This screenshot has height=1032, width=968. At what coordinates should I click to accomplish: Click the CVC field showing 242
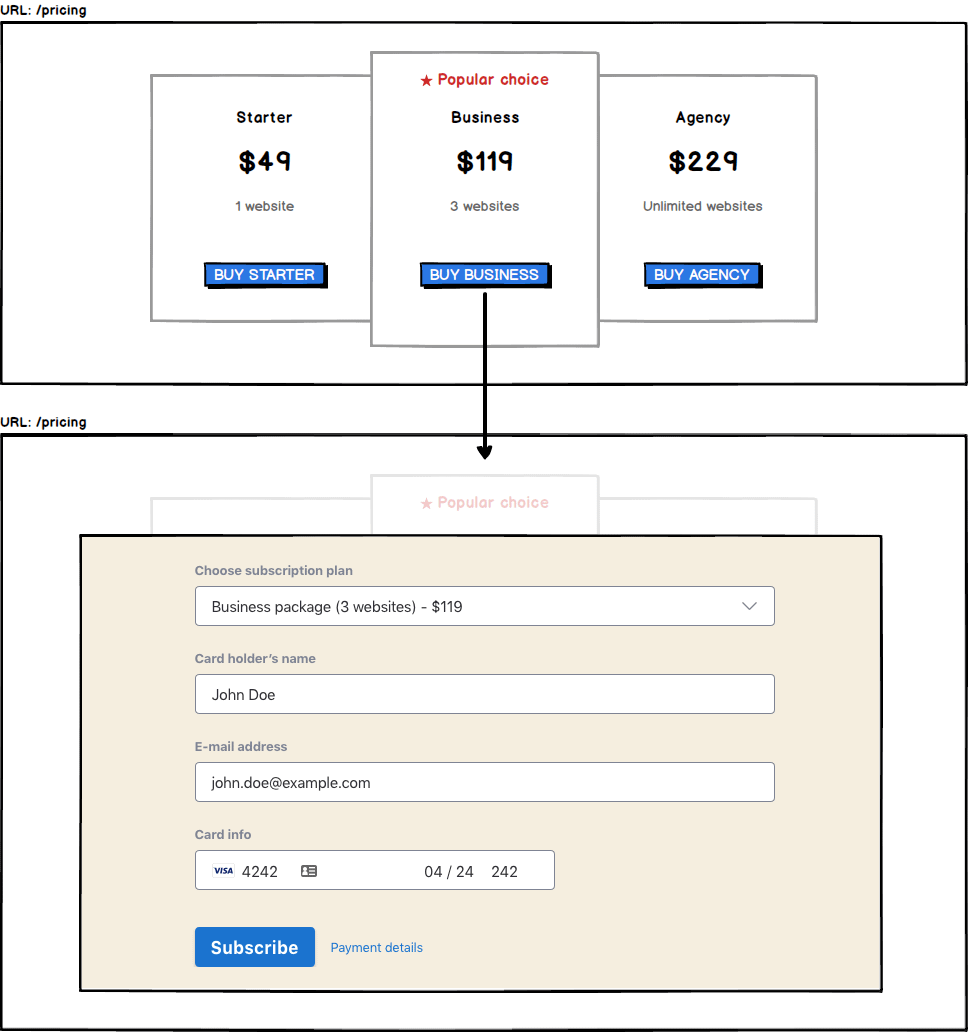tap(505, 871)
